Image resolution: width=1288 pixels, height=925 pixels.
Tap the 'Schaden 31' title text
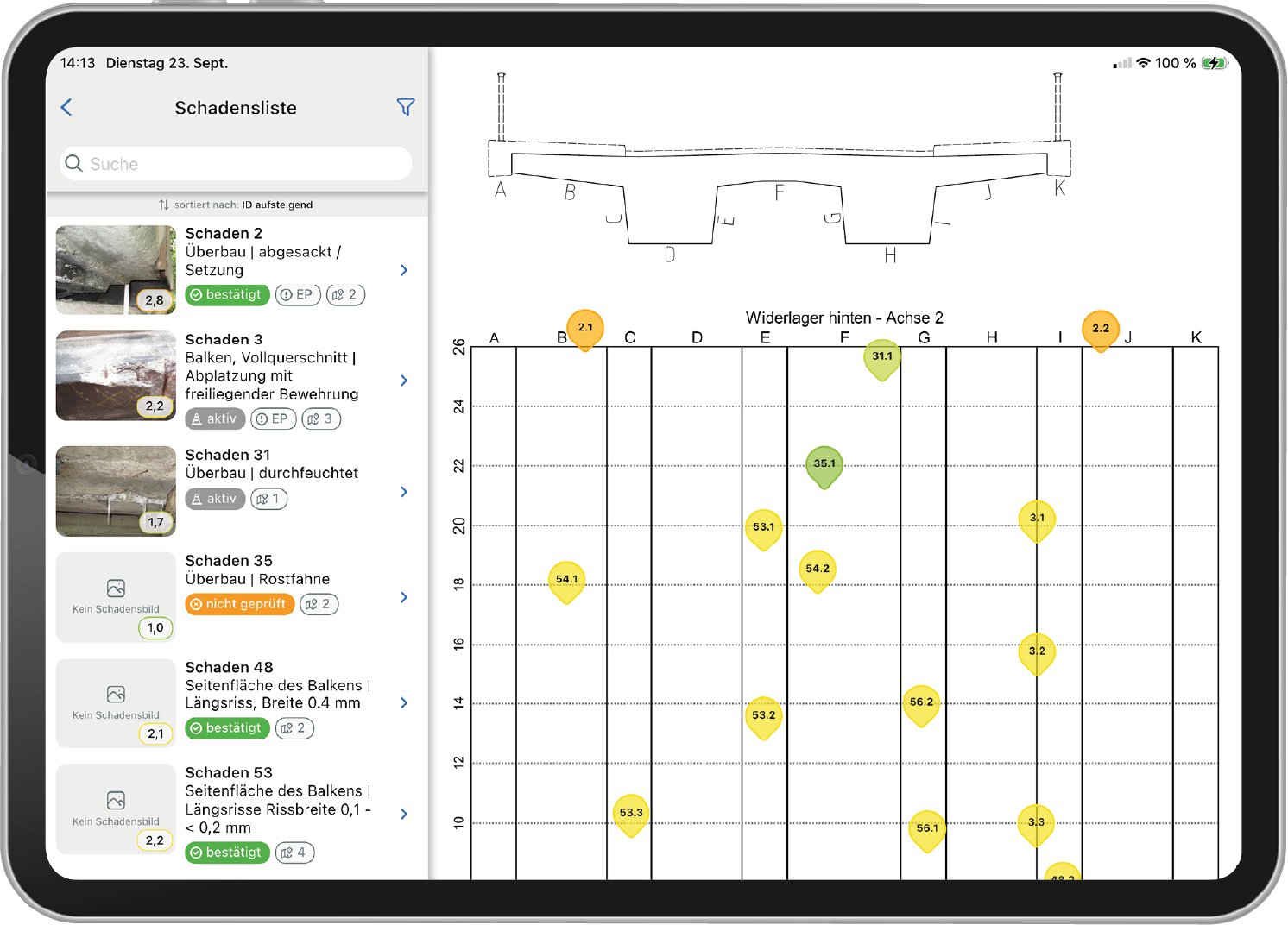(x=228, y=455)
